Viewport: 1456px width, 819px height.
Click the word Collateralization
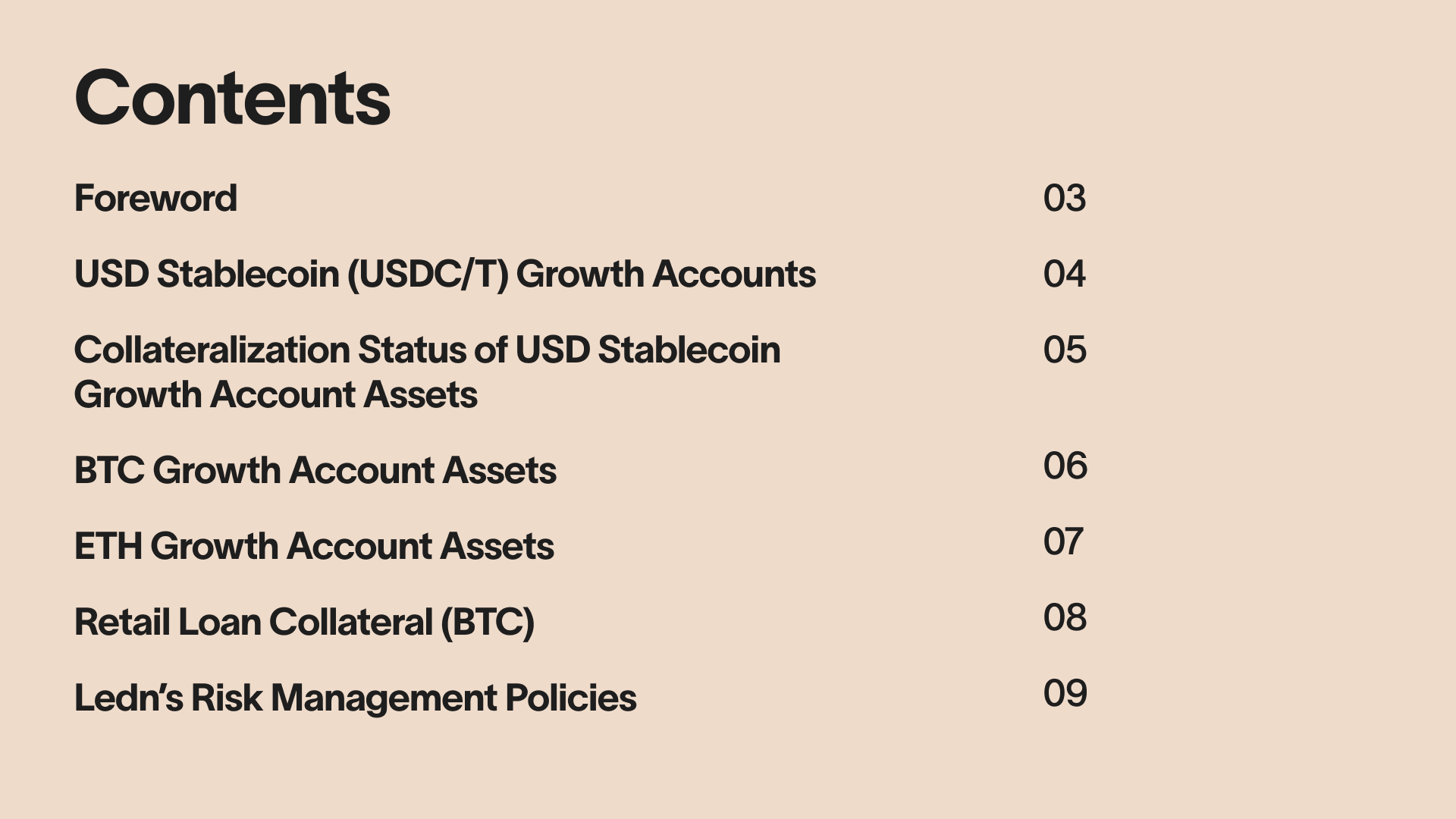click(x=212, y=350)
